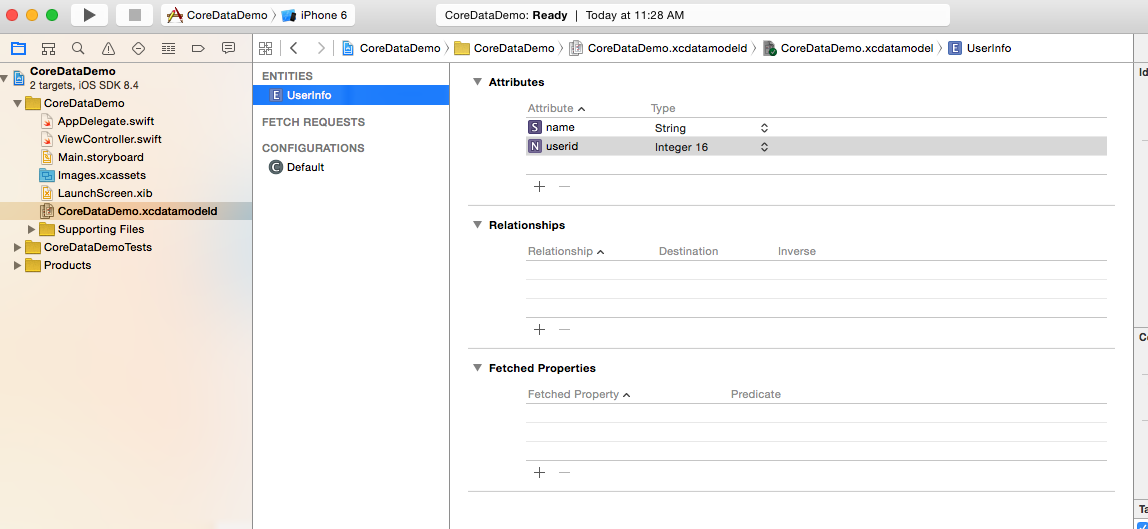
Task: Open the Debug navigator
Action: [x=168, y=48]
